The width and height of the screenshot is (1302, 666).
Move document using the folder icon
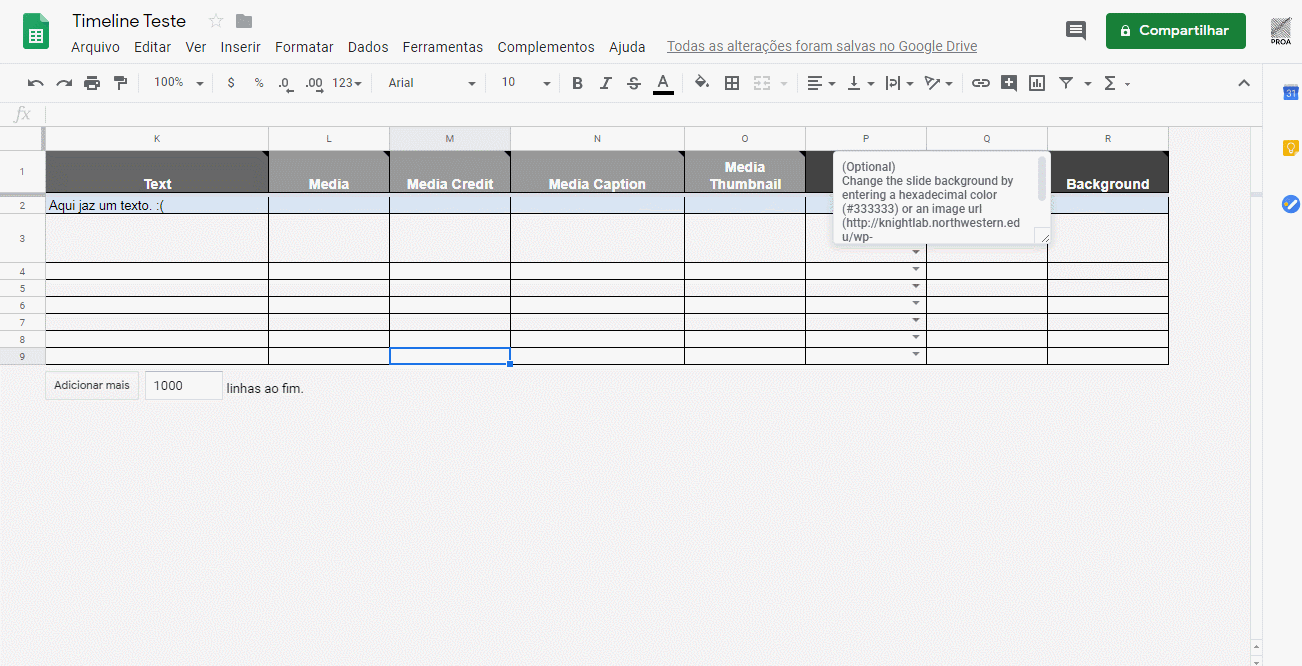244,21
